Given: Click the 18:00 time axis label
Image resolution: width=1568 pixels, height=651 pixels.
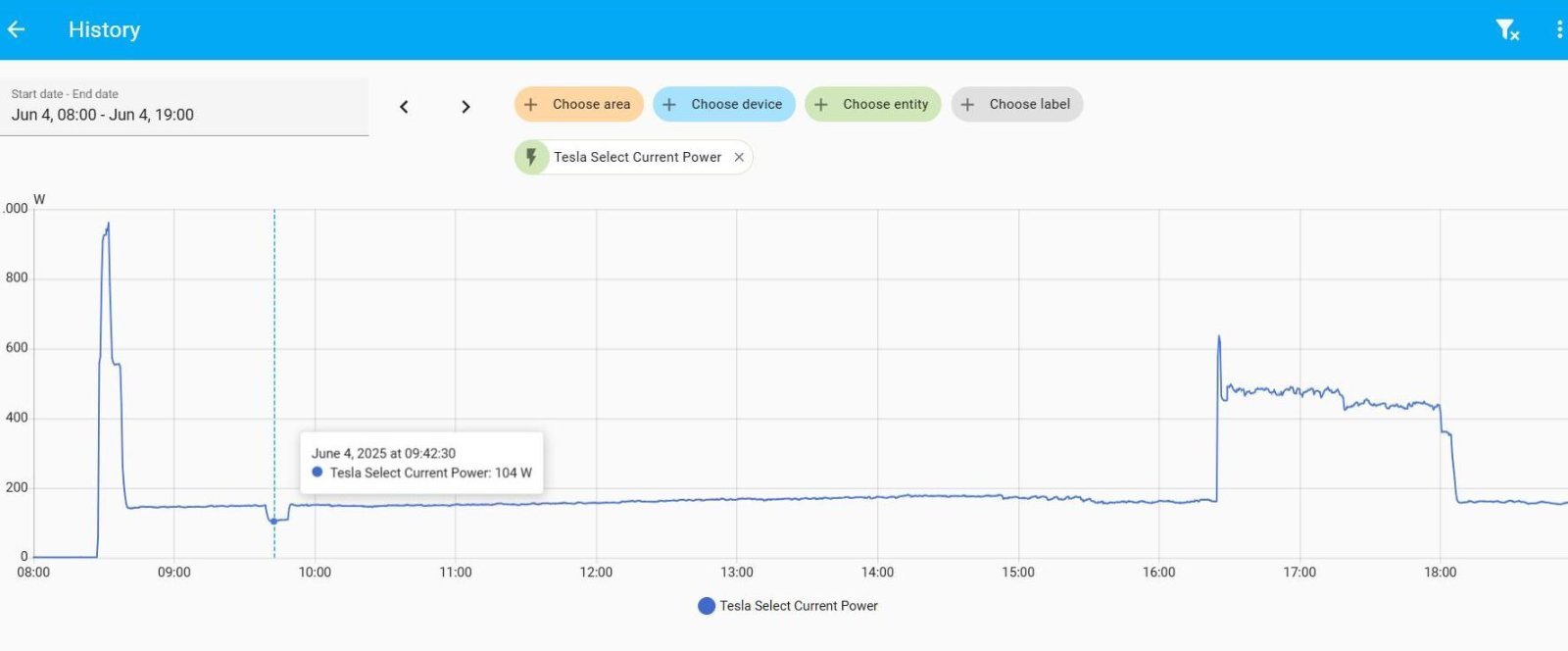Looking at the screenshot, I should point(1440,573).
